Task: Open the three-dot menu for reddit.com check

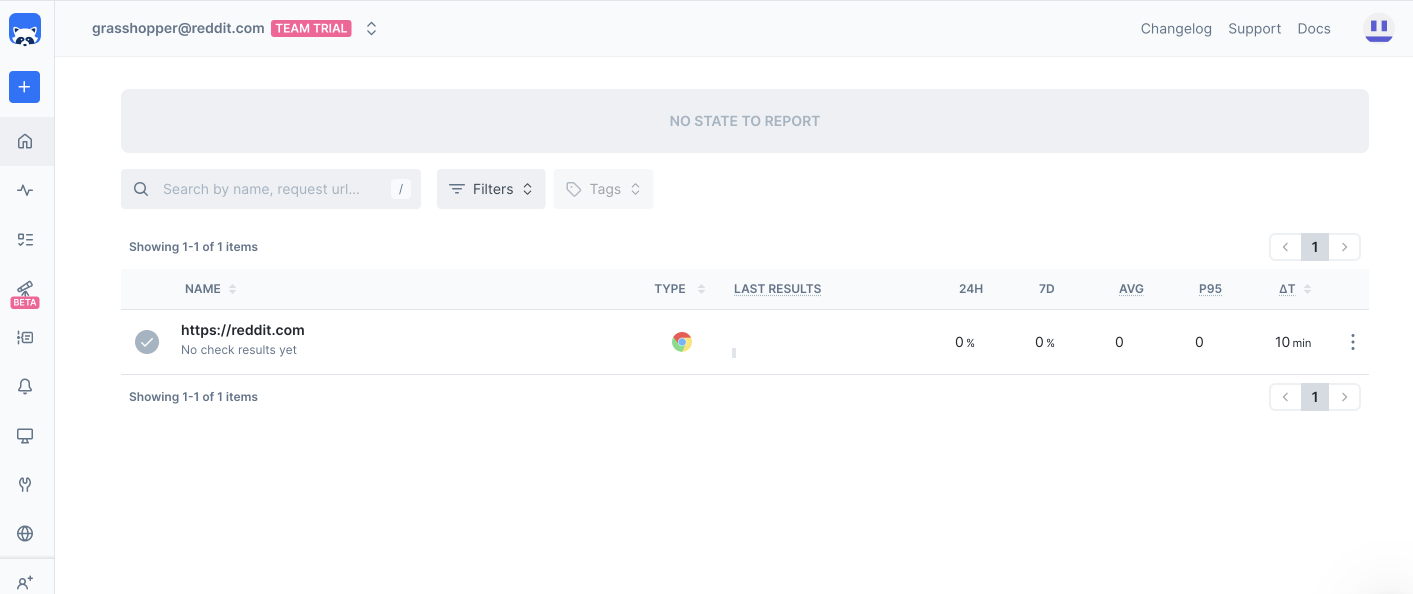Action: click(x=1353, y=341)
